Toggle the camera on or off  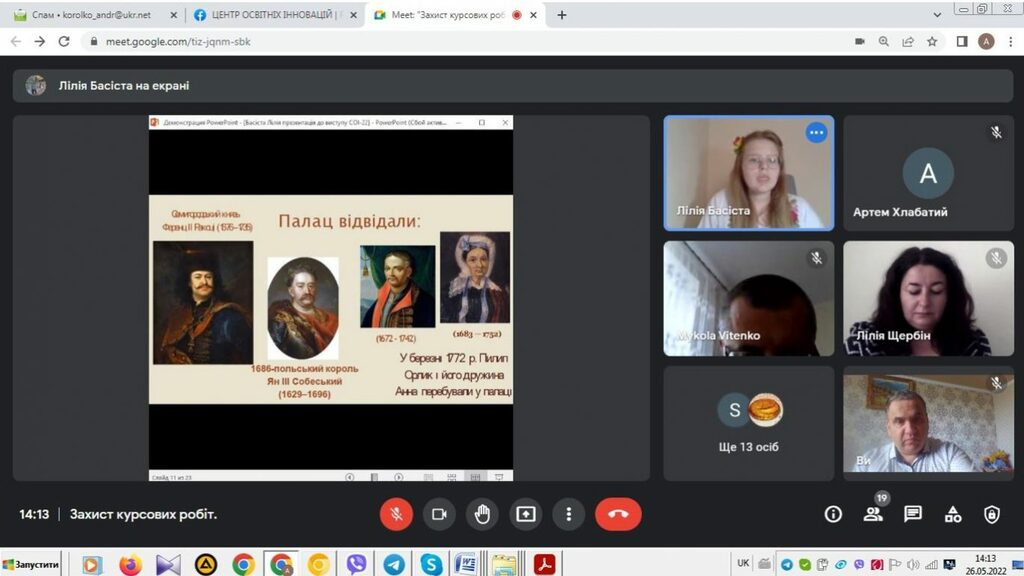(x=439, y=514)
